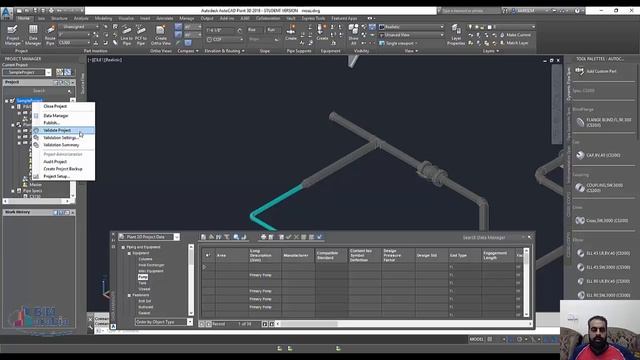Image resolution: width=640 pixels, height=360 pixels.
Task: Click the Data Manager horizontal scrollbar
Action: pyautogui.click(x=309, y=324)
